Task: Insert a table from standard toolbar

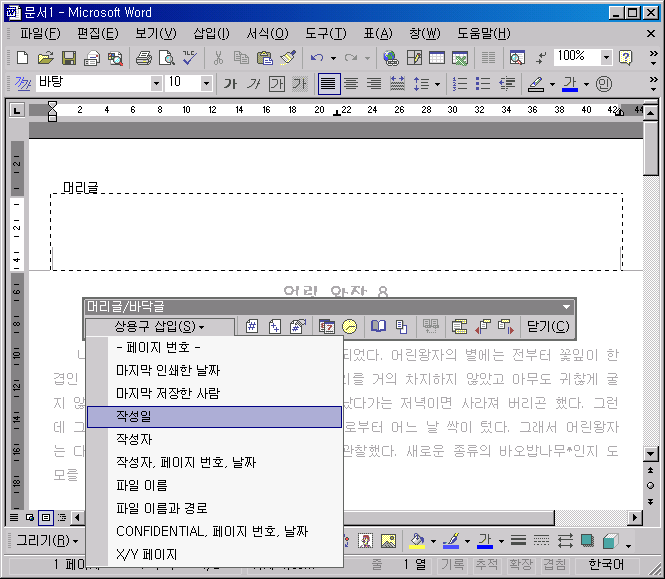Action: click(437, 57)
